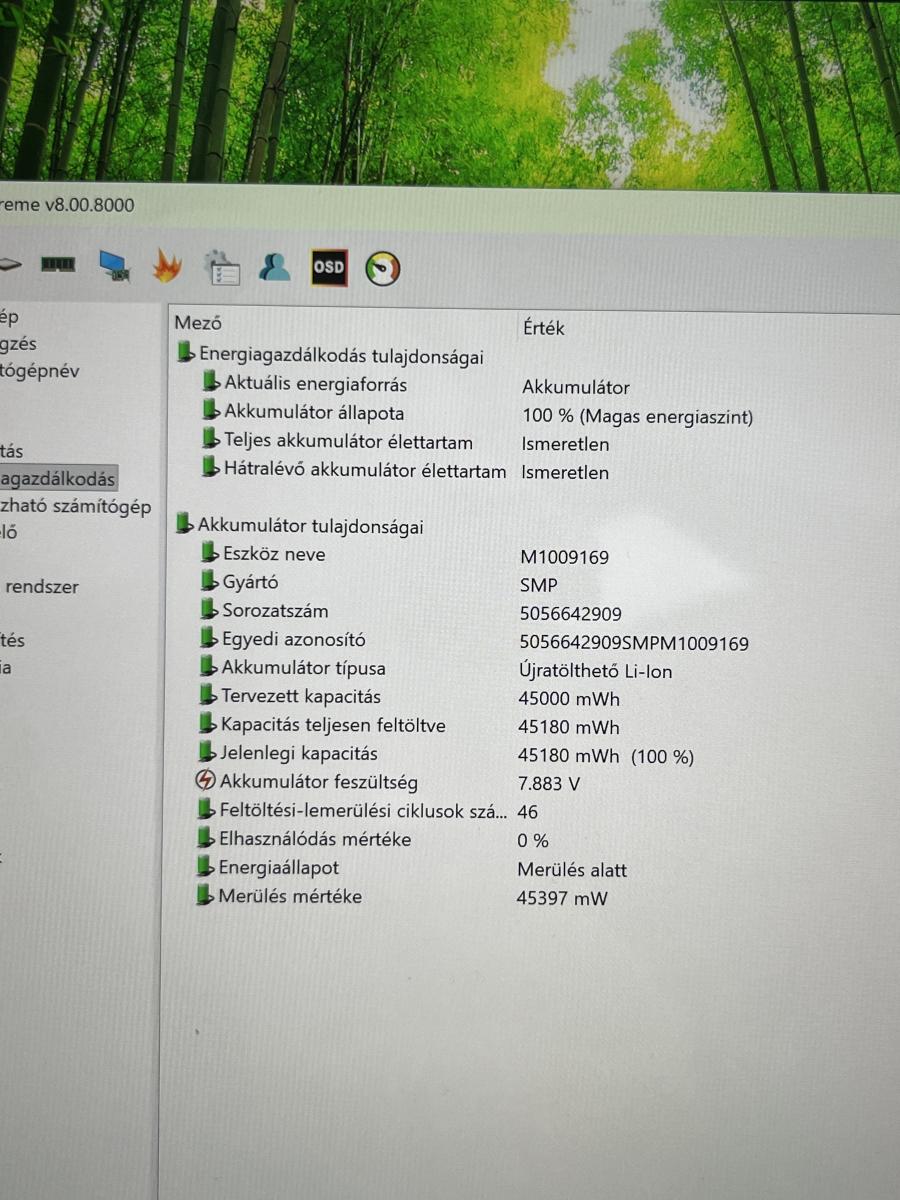Open the OSD panel icon
The image size is (900, 1200).
(329, 268)
